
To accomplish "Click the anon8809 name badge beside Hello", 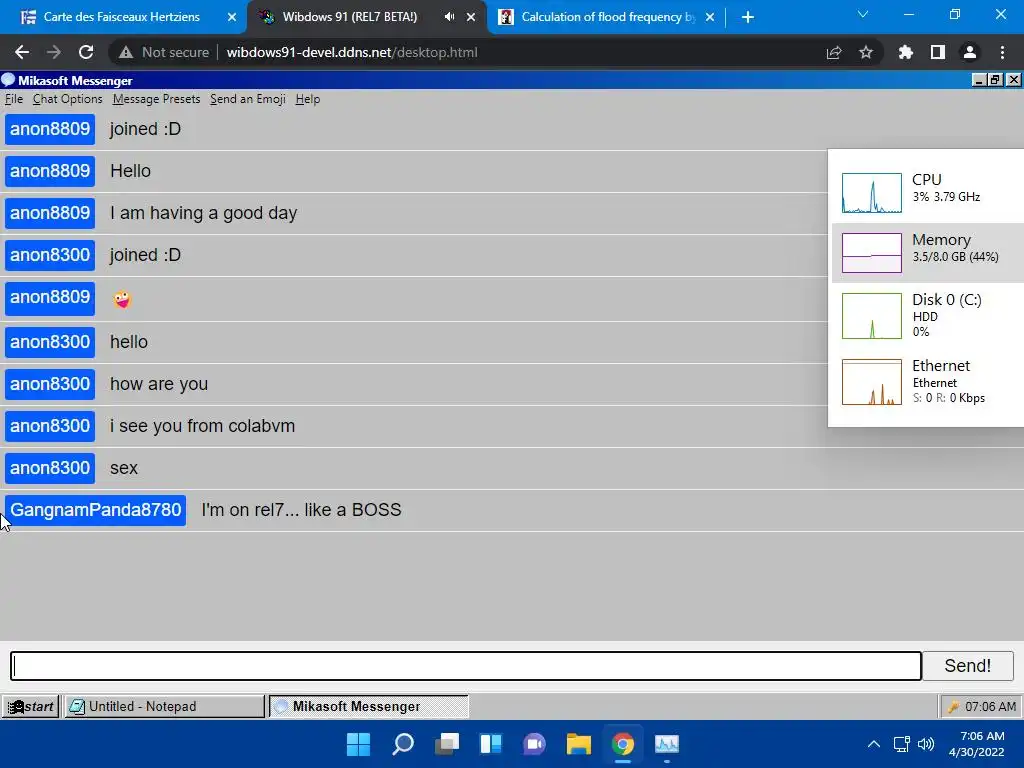I will [50, 171].
